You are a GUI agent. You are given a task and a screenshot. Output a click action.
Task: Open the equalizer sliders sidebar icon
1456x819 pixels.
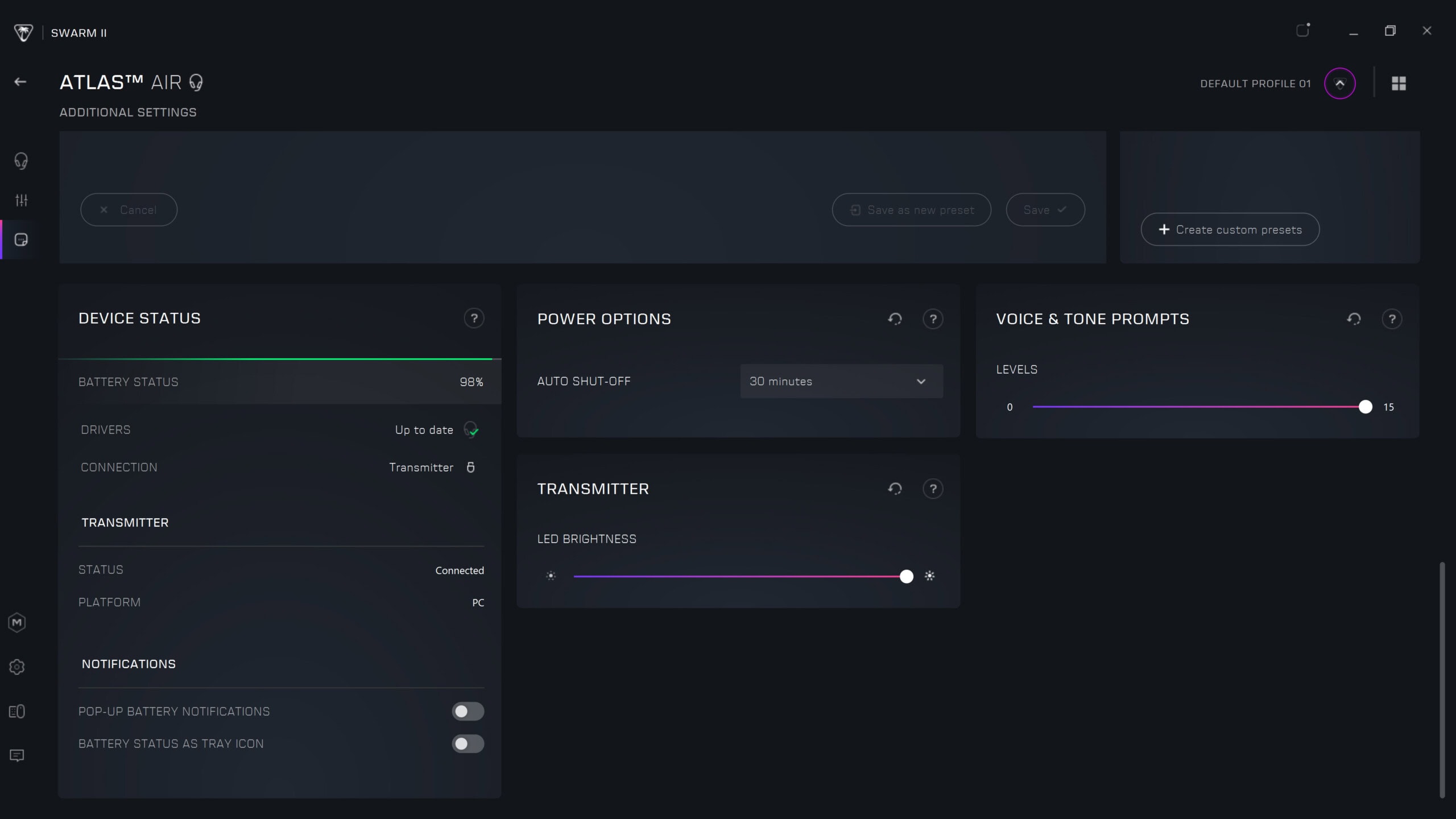(21, 200)
